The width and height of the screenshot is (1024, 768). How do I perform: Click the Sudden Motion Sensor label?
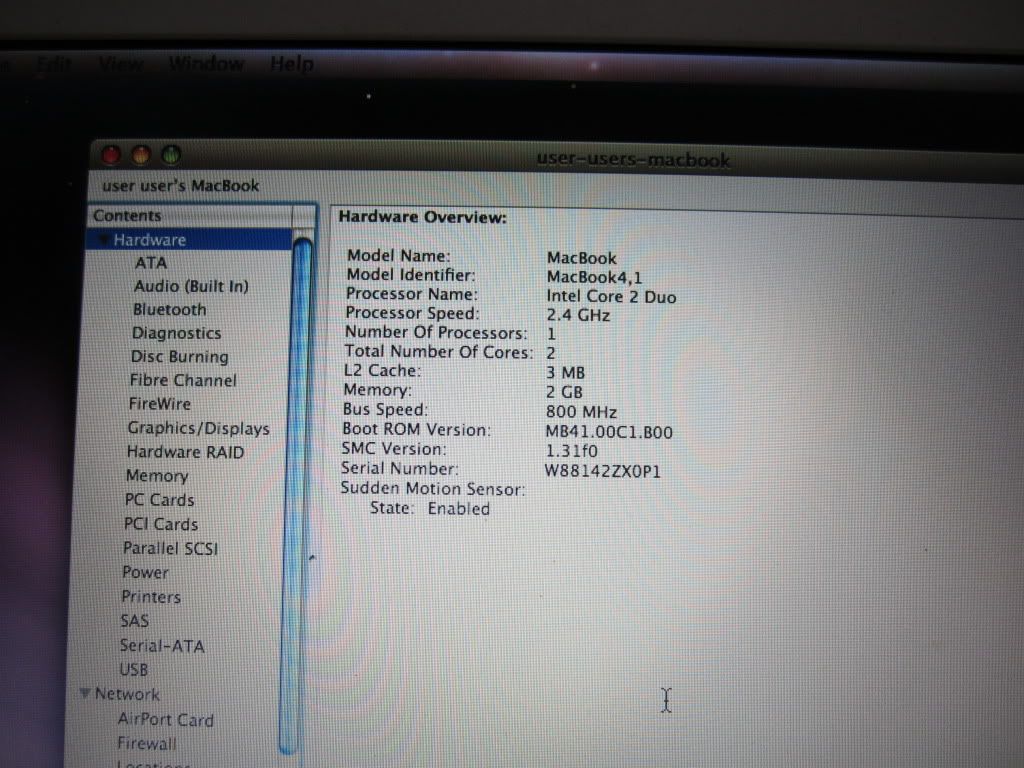click(x=432, y=488)
